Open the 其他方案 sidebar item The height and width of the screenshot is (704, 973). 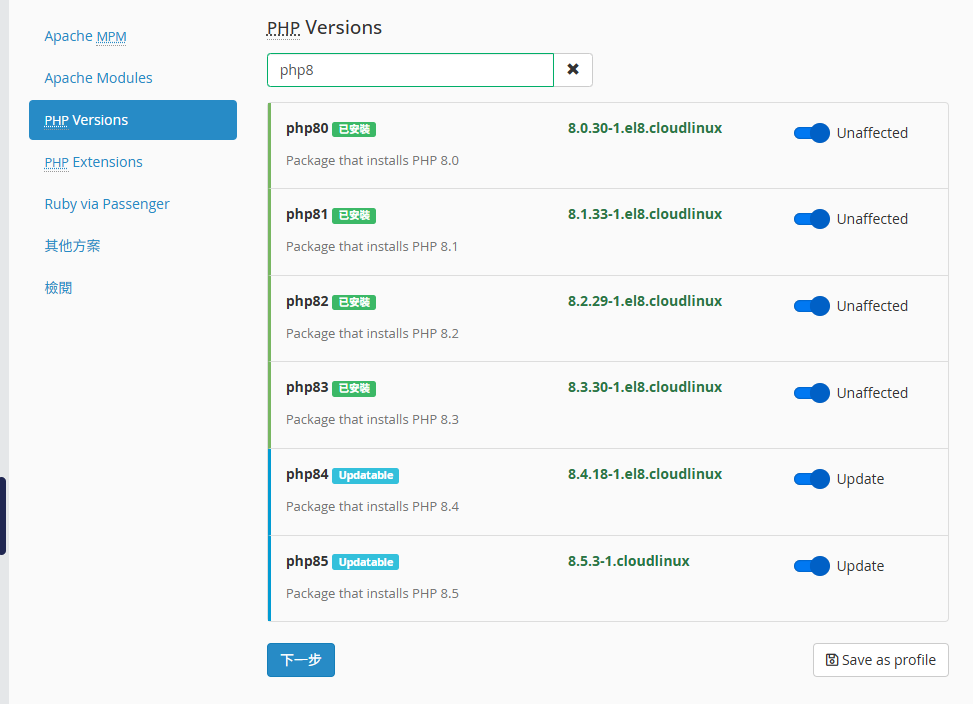pyautogui.click(x=72, y=246)
